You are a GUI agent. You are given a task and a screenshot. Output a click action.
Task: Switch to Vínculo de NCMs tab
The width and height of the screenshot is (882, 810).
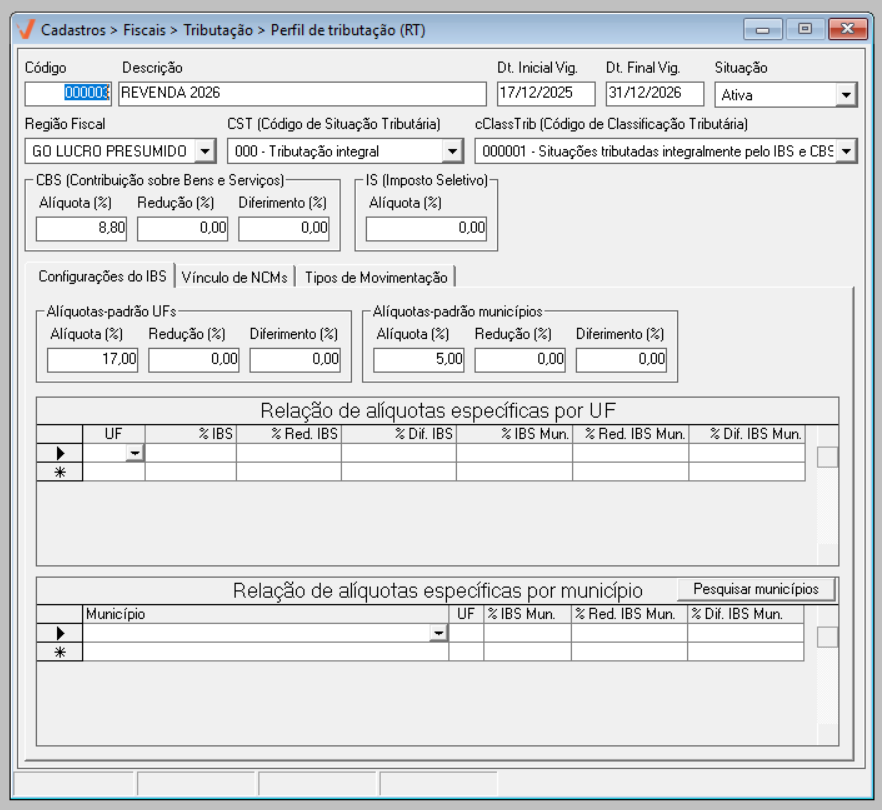(236, 277)
